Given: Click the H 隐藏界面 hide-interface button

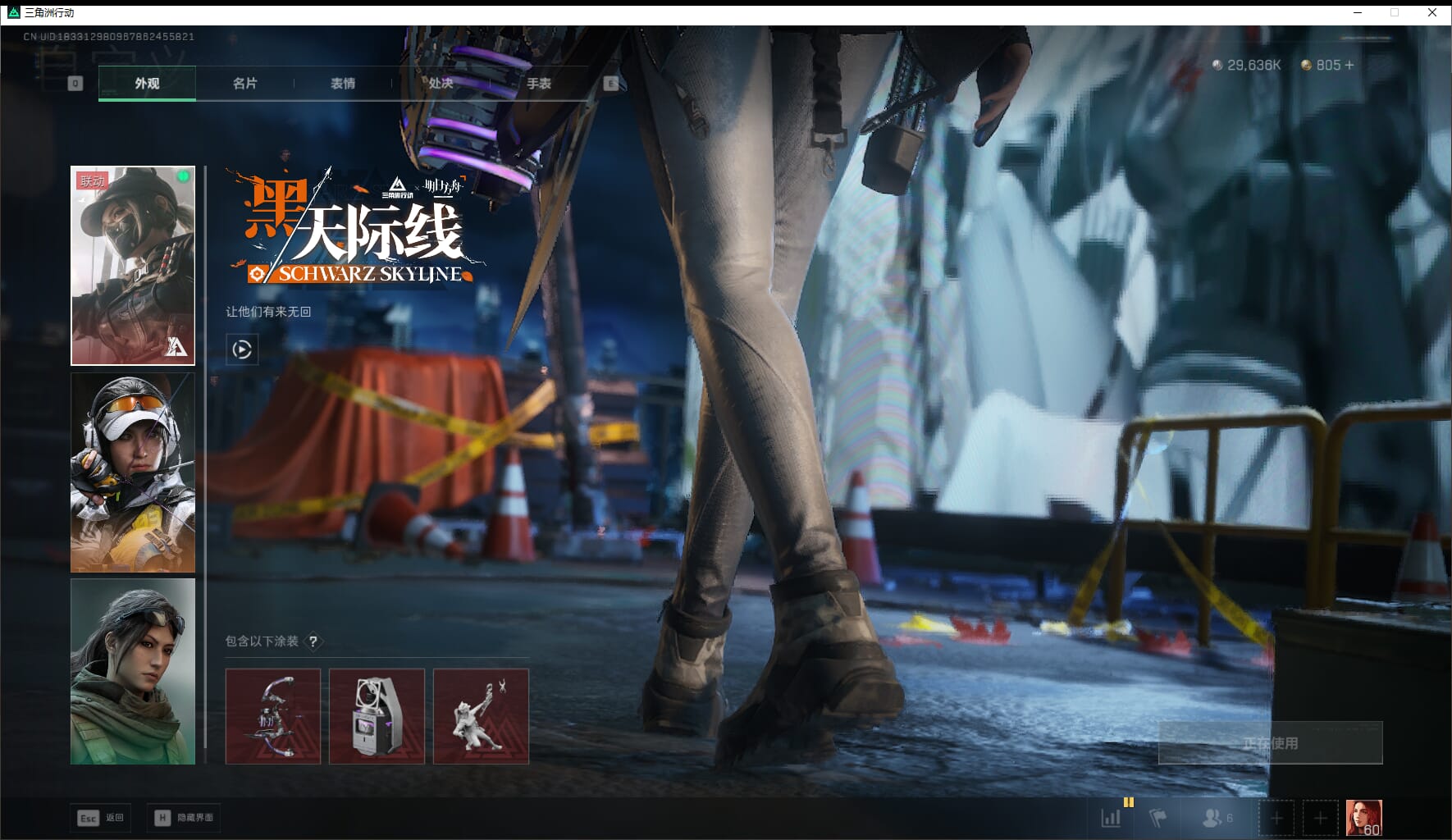Looking at the screenshot, I should (x=185, y=818).
